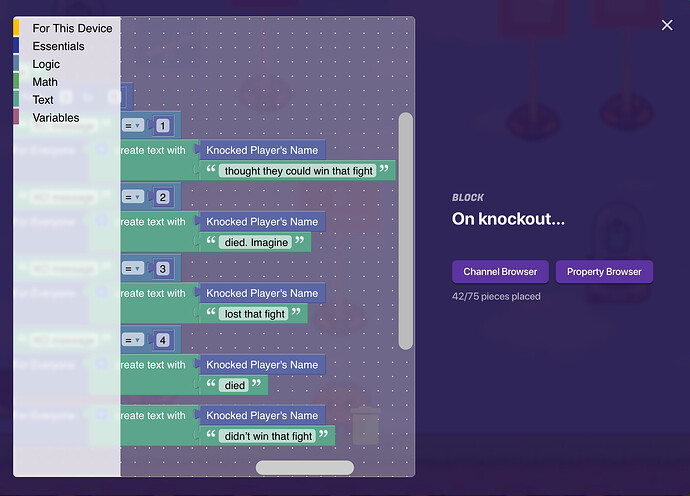The width and height of the screenshot is (690, 496).
Task: Click the "died. Imagine" text field
Action: 257,242
